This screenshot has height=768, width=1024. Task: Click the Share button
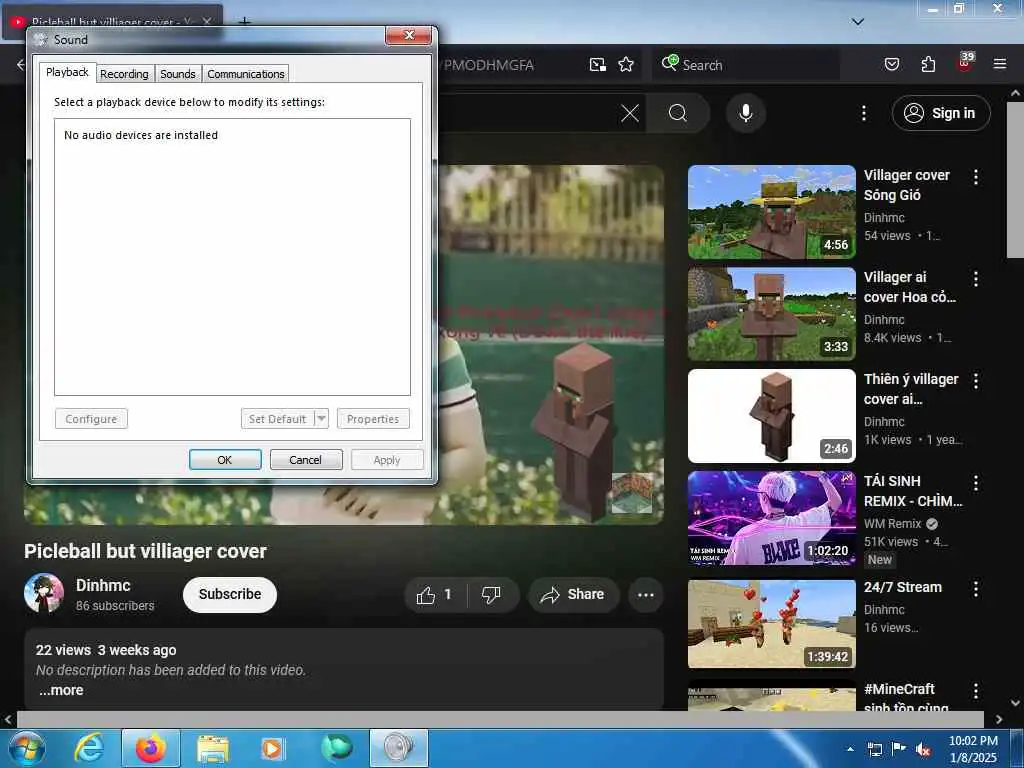(x=573, y=594)
